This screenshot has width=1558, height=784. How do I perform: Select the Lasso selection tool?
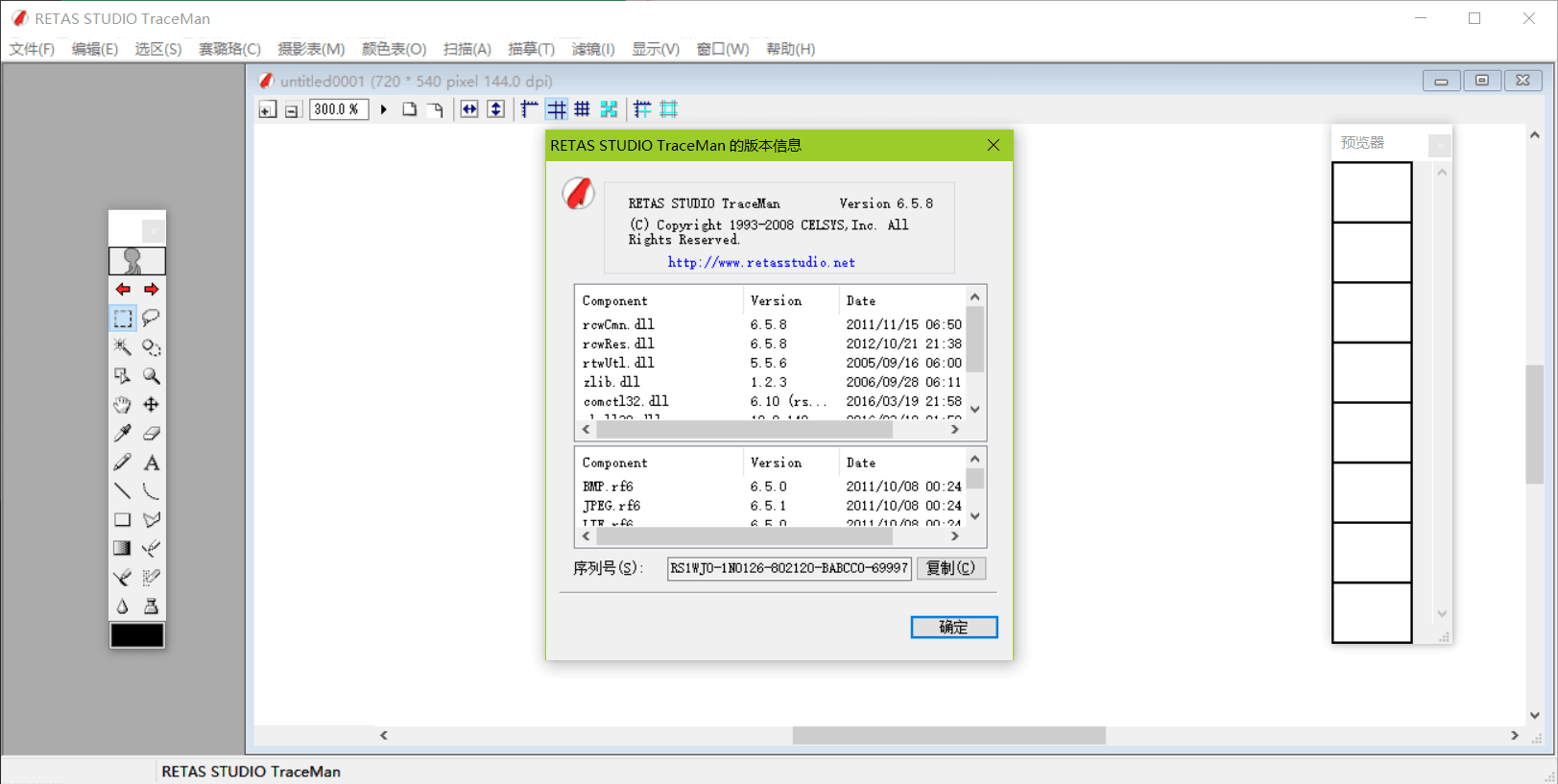[x=152, y=318]
